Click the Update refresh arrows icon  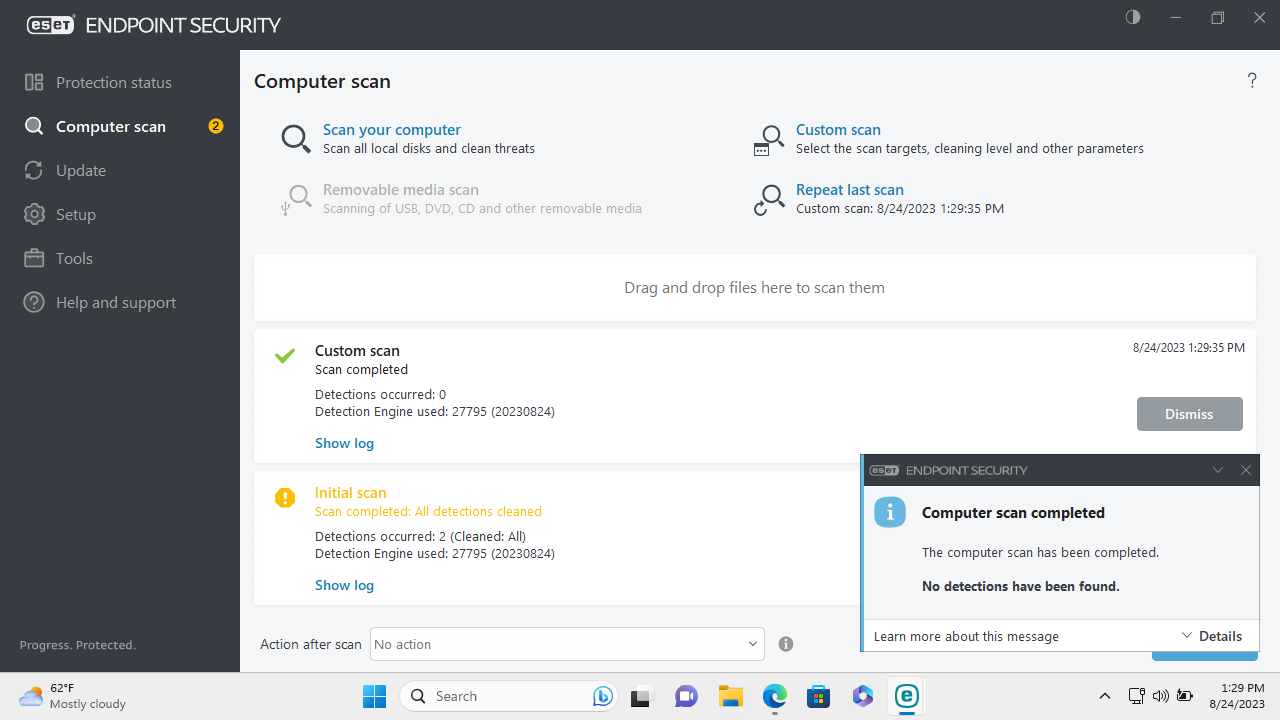coord(34,170)
